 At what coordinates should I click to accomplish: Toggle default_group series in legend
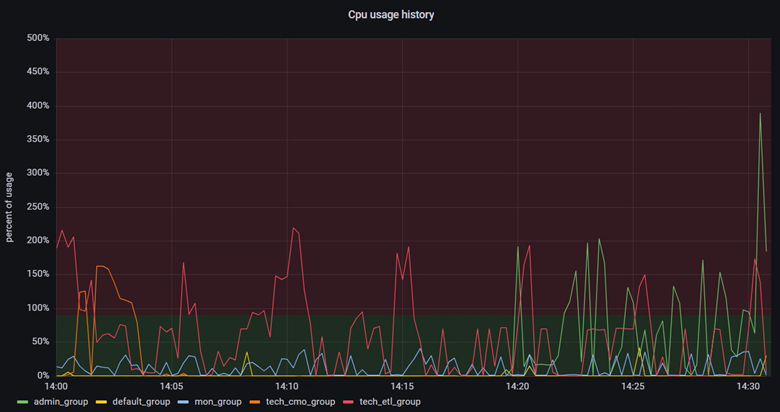pos(141,402)
